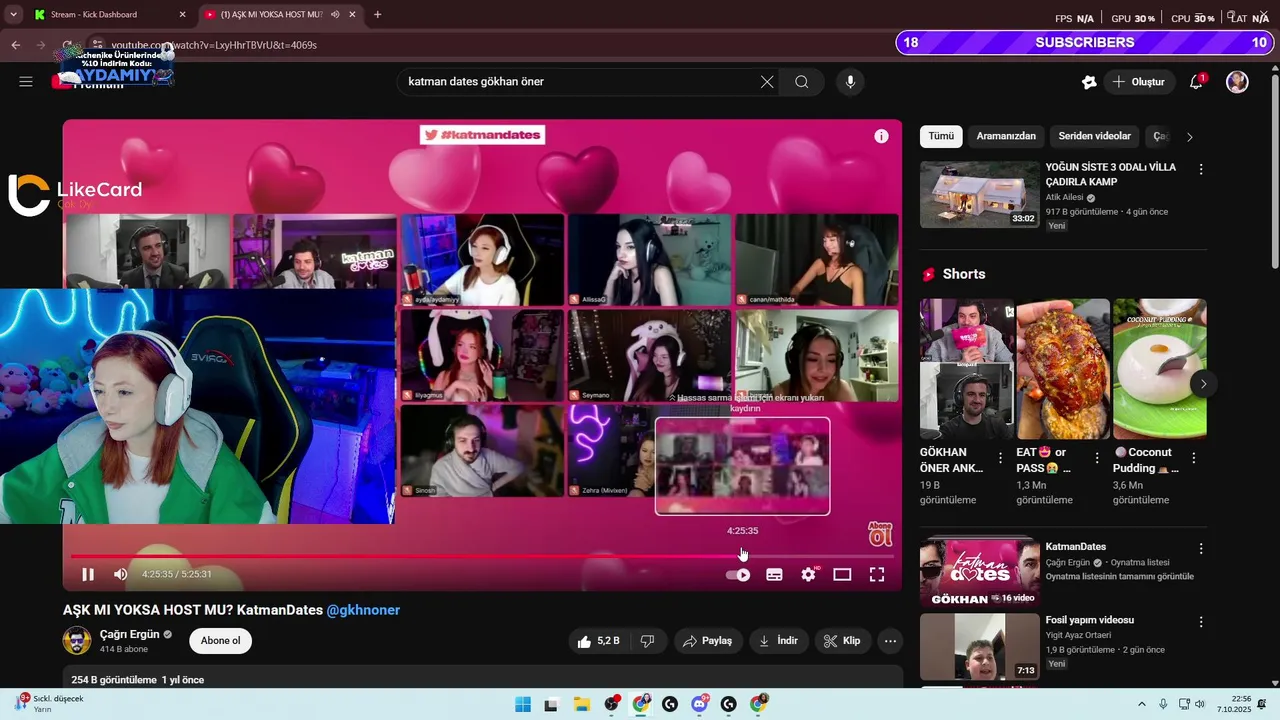Open options for EAT or PASS short
This screenshot has width=1280, height=720.
point(1097,459)
